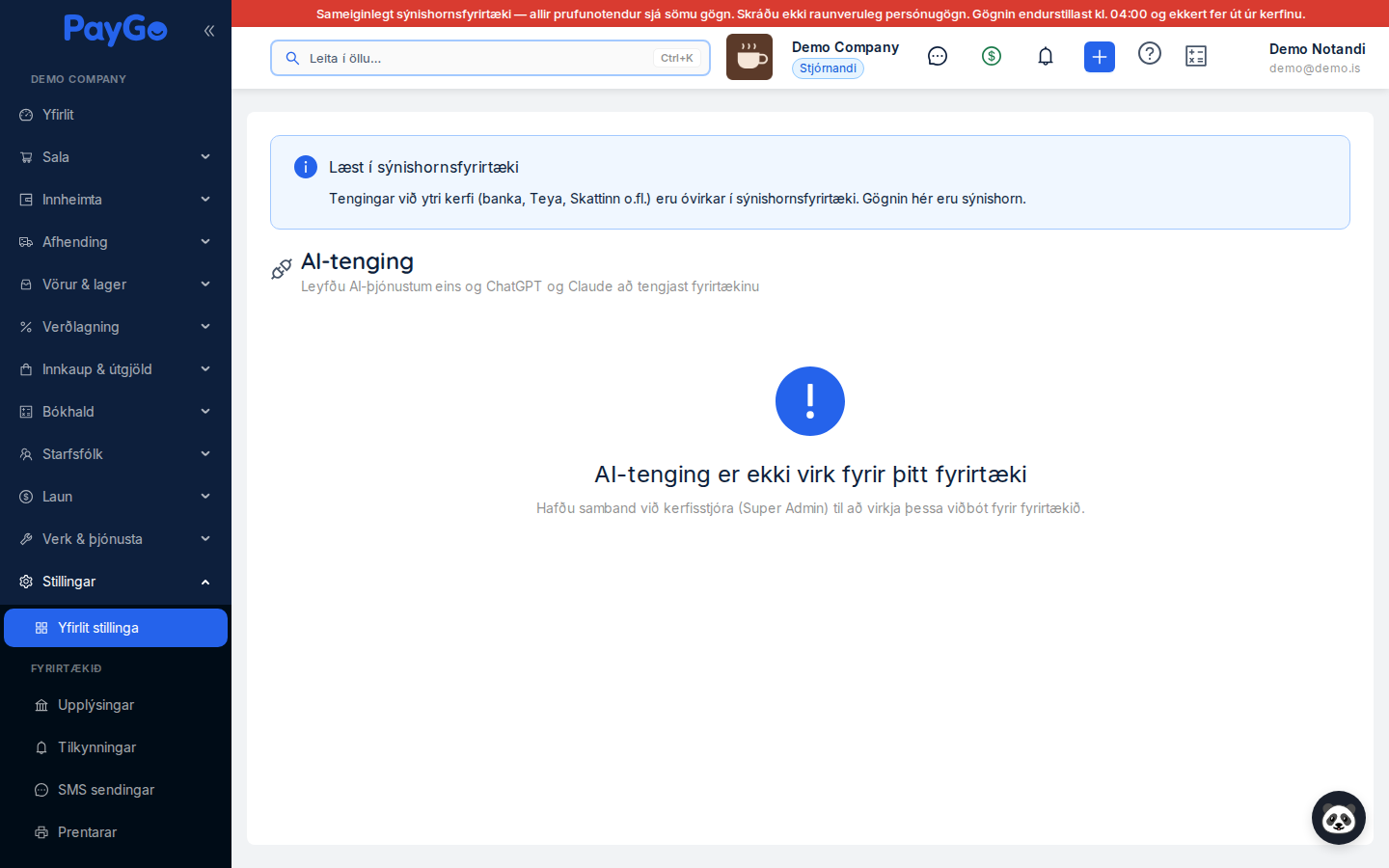Click the 'Læst í sýnishornsfyrirtæki' notice title
Image resolution: width=1389 pixels, height=868 pixels.
[423, 167]
